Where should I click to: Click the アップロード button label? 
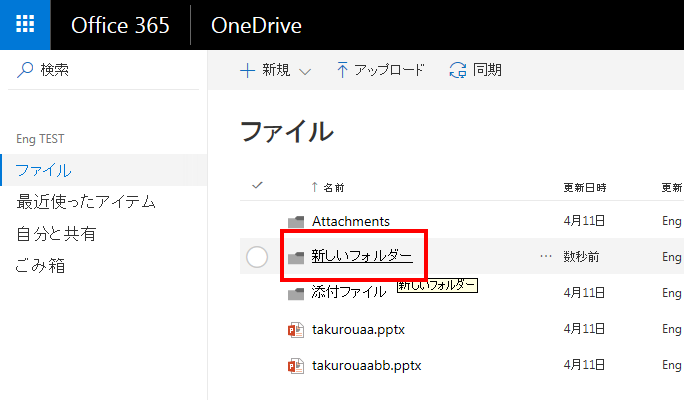pyautogui.click(x=389, y=70)
